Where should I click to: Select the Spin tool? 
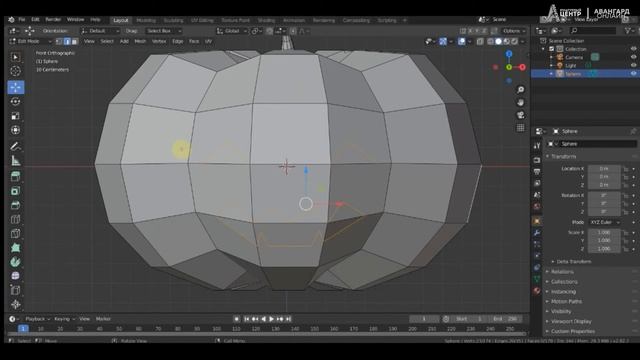pyautogui.click(x=16, y=262)
